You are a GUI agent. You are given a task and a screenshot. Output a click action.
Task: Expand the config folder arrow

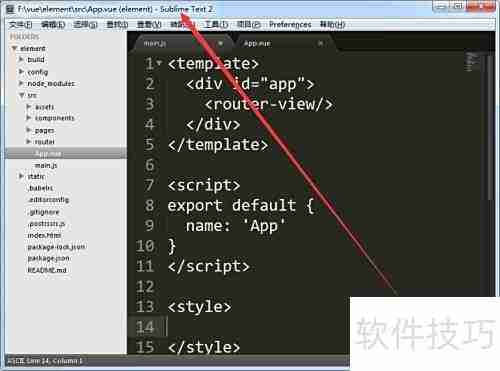(x=21, y=72)
